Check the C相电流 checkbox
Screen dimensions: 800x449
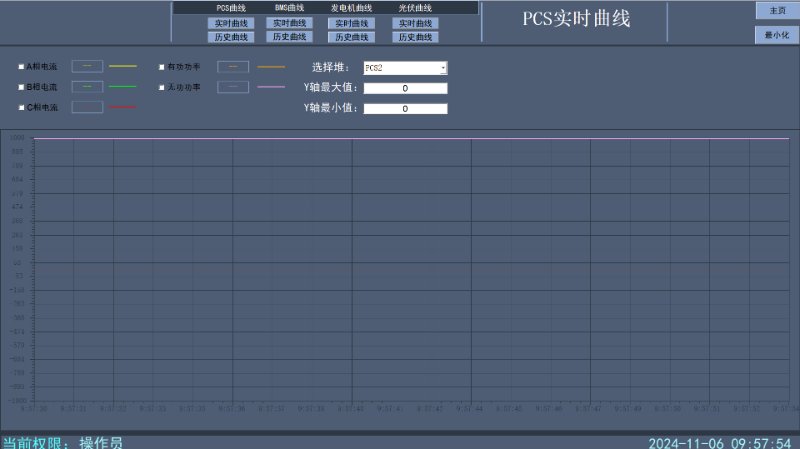[x=21, y=107]
